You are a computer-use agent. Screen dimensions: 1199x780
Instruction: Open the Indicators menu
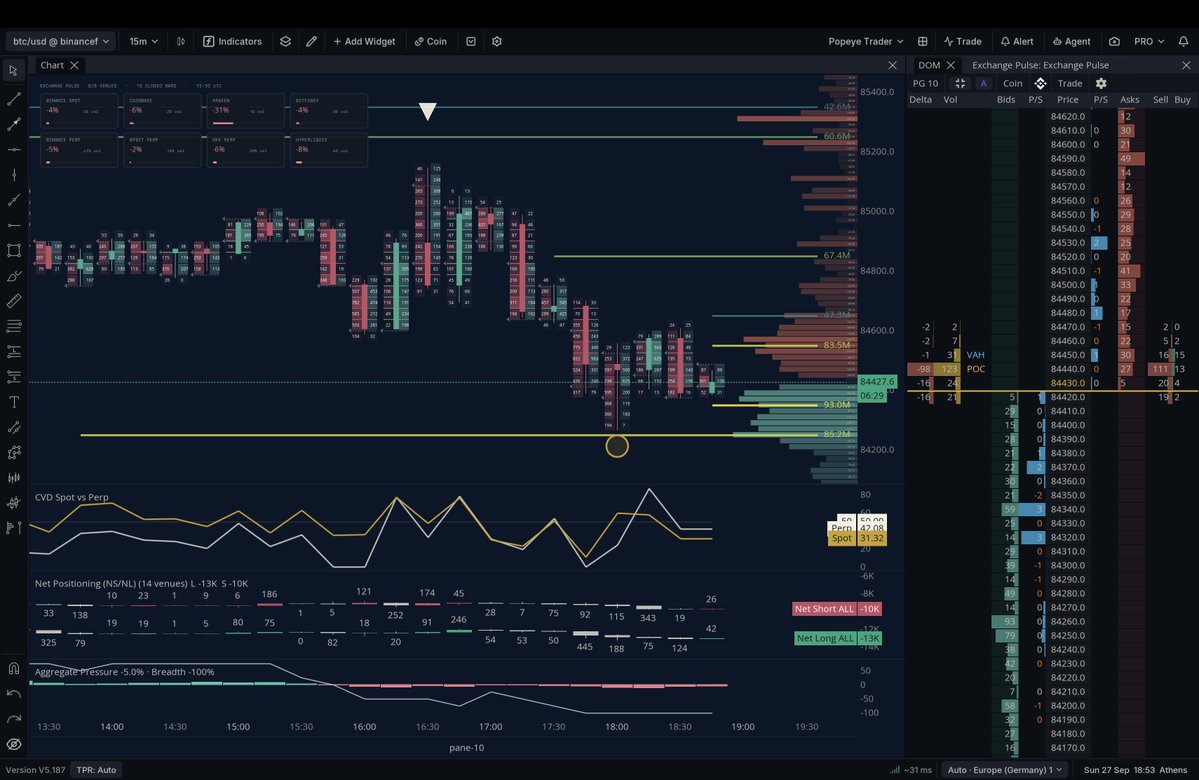pos(232,41)
